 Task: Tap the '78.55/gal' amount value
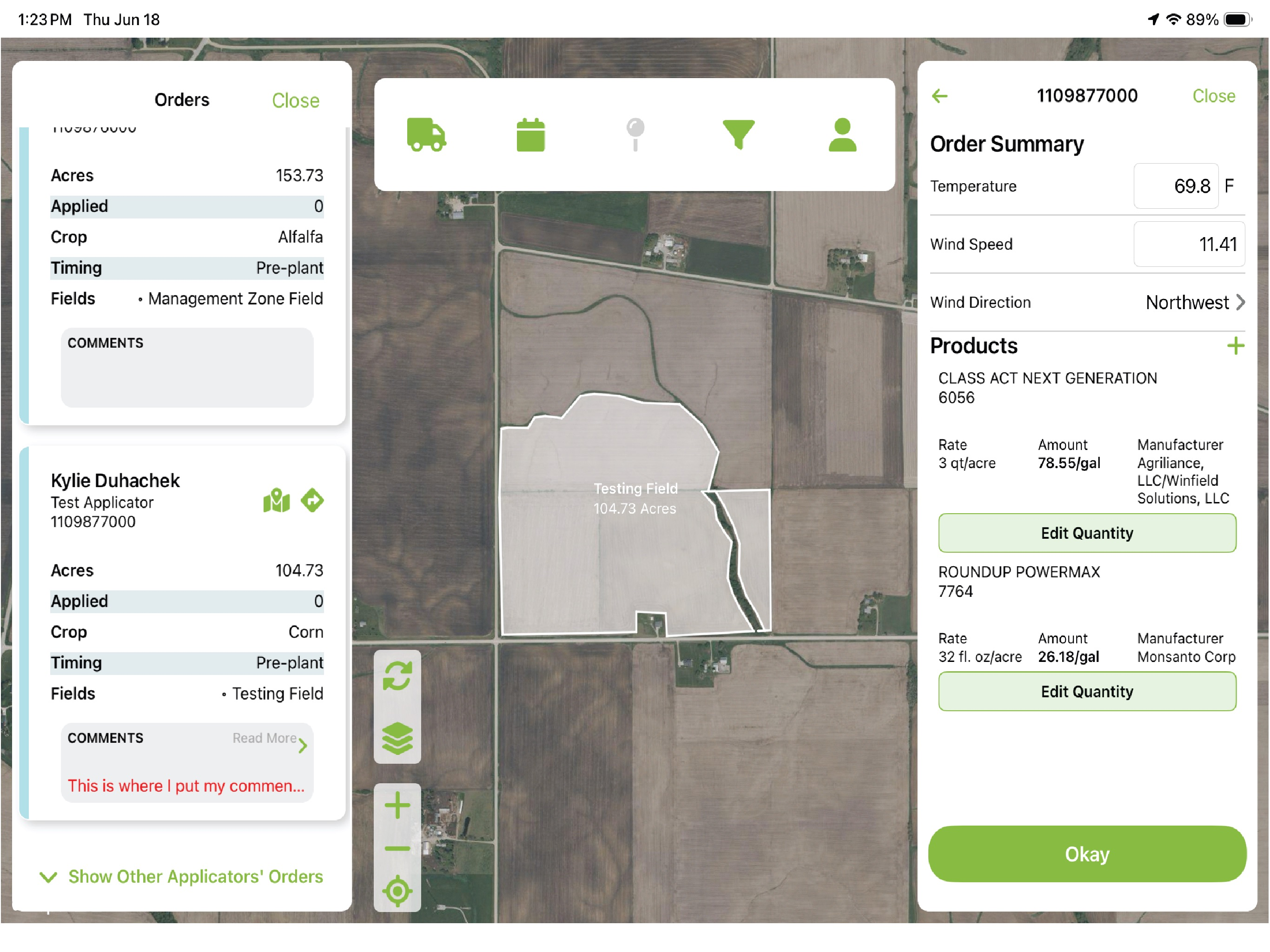pyautogui.click(x=1068, y=463)
